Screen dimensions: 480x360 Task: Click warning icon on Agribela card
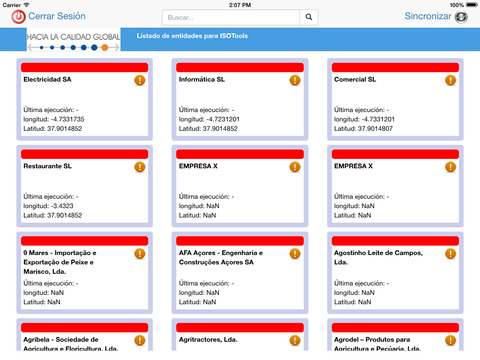point(140,340)
